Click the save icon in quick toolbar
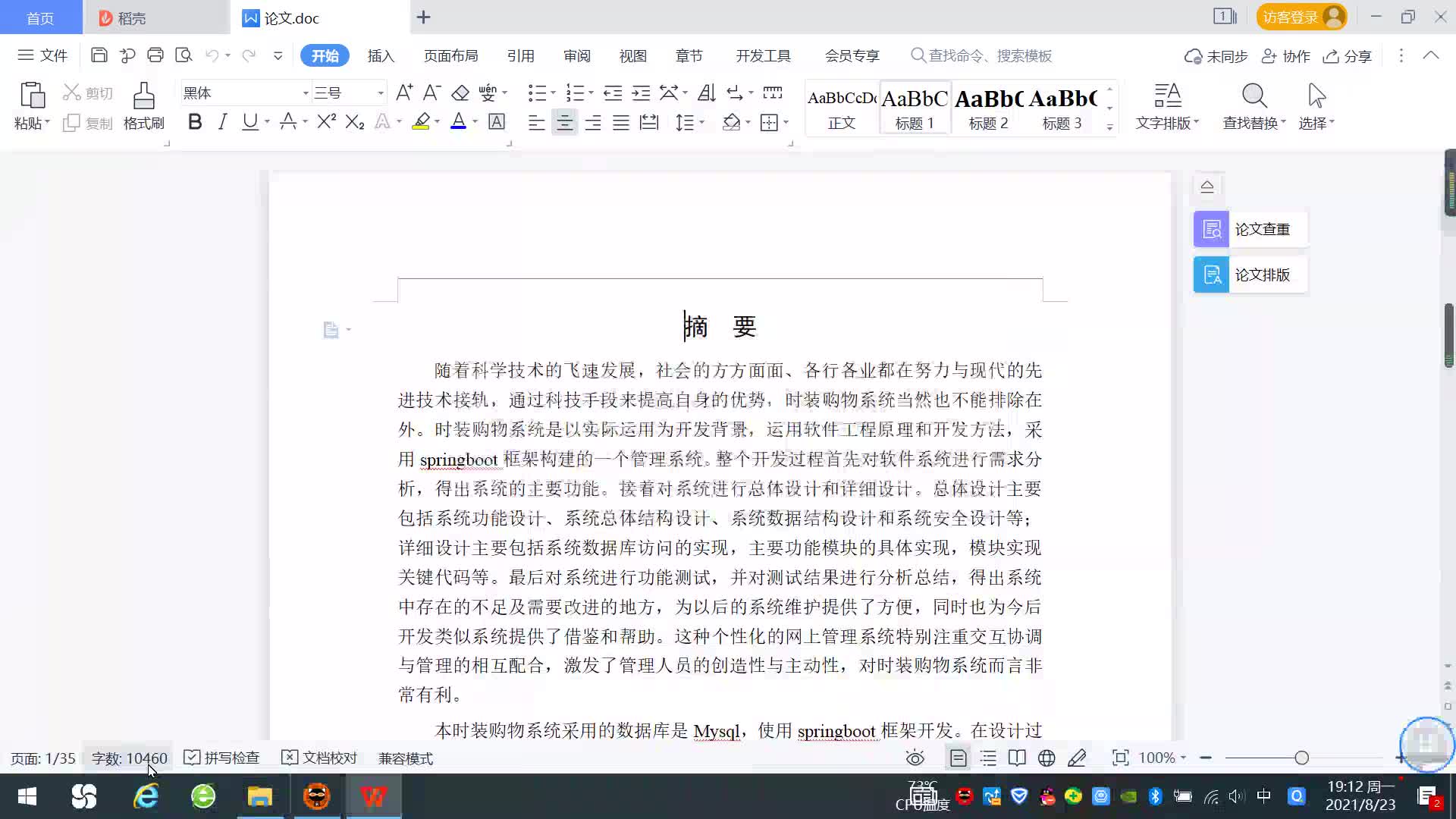Image resolution: width=1456 pixels, height=819 pixels. (x=99, y=55)
